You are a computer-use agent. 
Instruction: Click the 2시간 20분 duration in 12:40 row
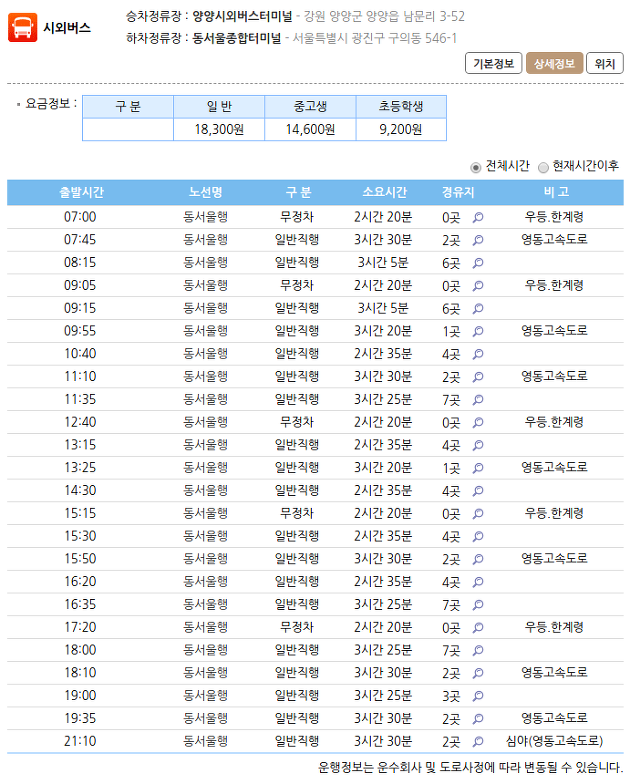coord(383,422)
